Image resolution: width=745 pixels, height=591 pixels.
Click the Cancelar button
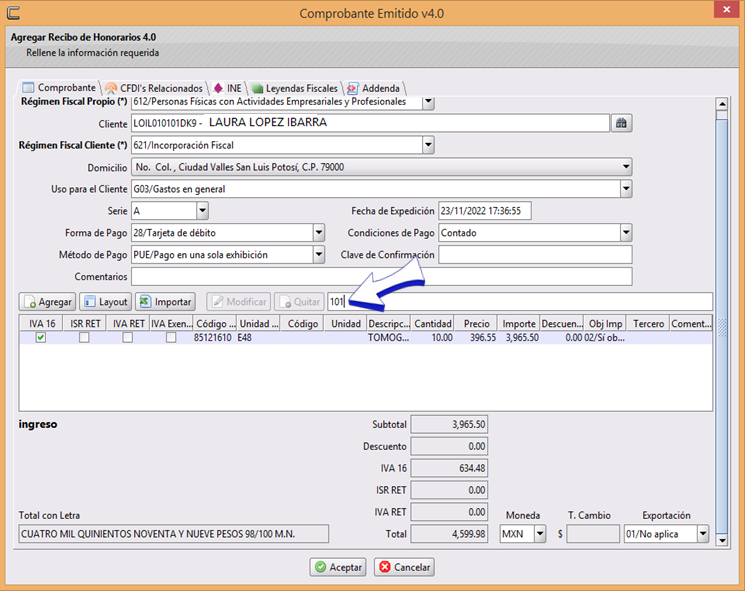click(404, 567)
